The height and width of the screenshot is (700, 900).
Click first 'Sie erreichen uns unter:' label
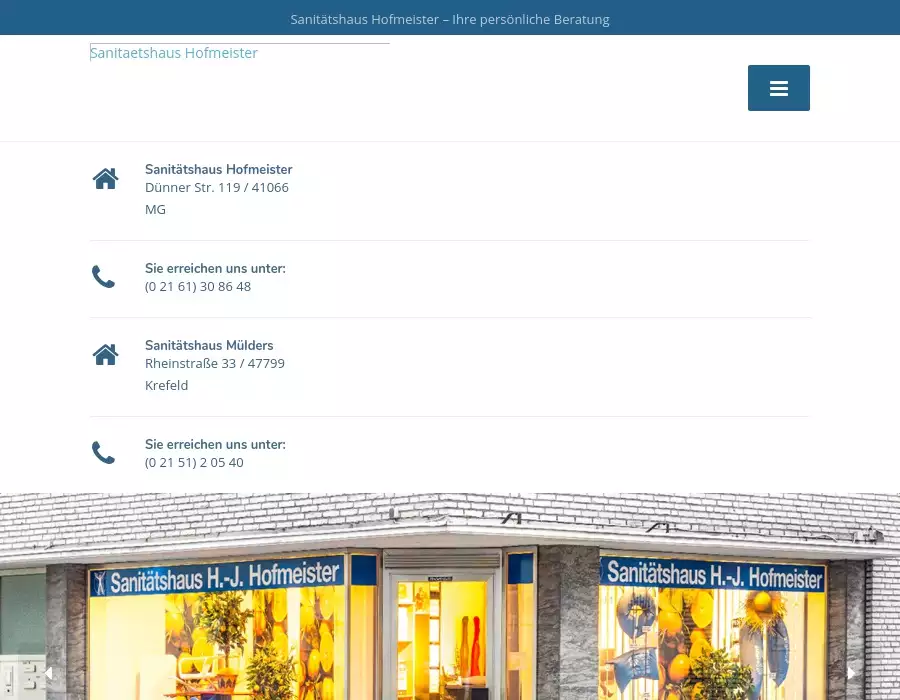215,269
